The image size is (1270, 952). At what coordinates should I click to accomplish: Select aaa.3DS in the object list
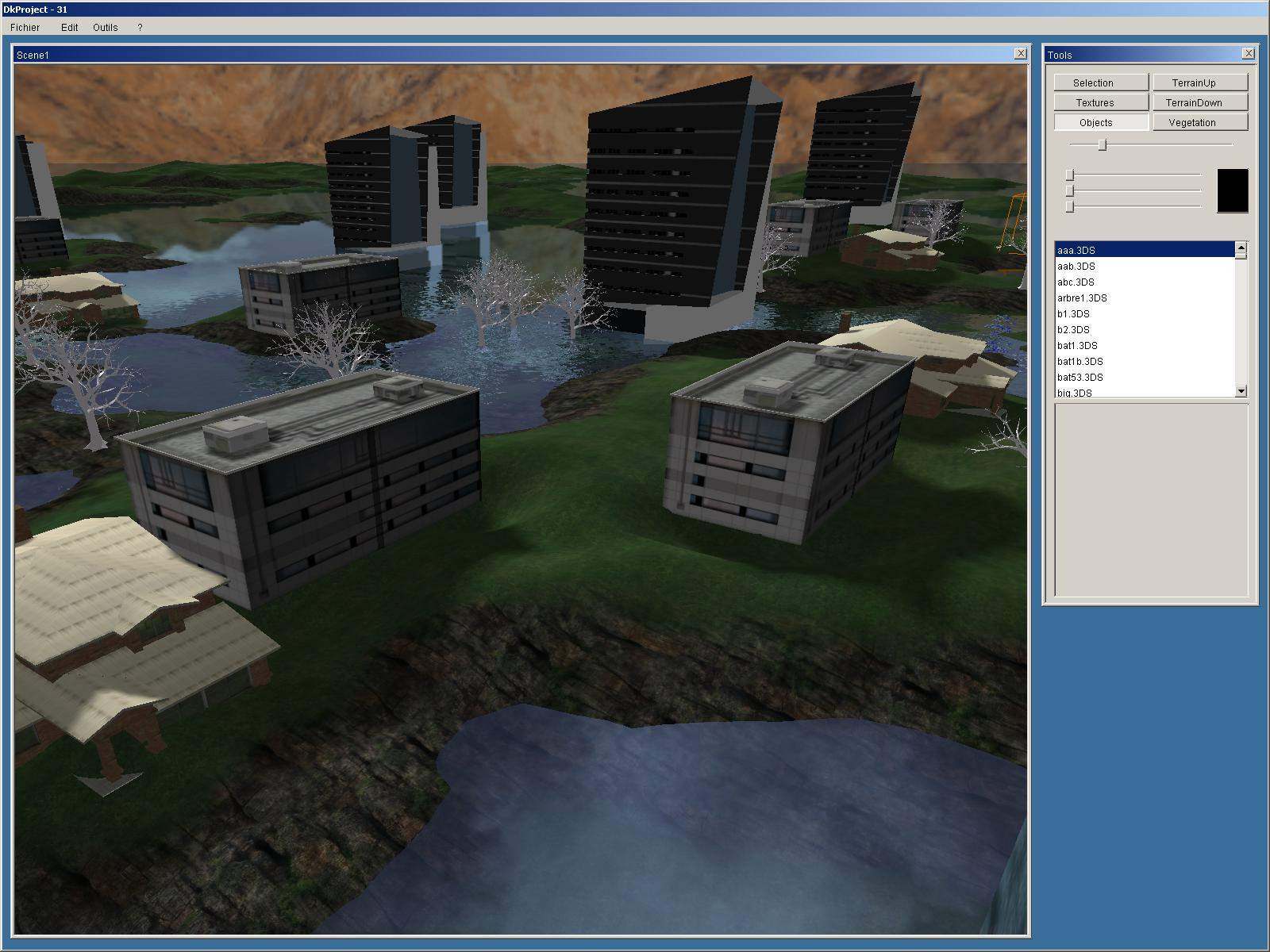point(1076,250)
